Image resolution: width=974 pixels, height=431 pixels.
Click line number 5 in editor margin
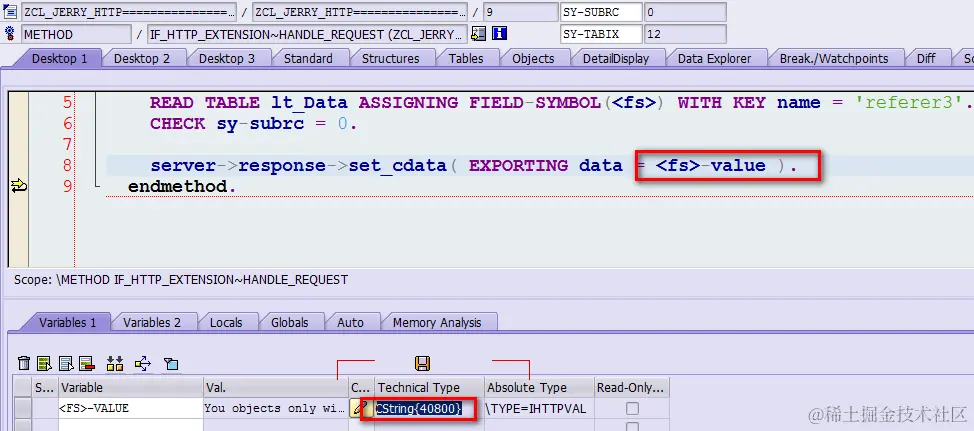(66, 102)
